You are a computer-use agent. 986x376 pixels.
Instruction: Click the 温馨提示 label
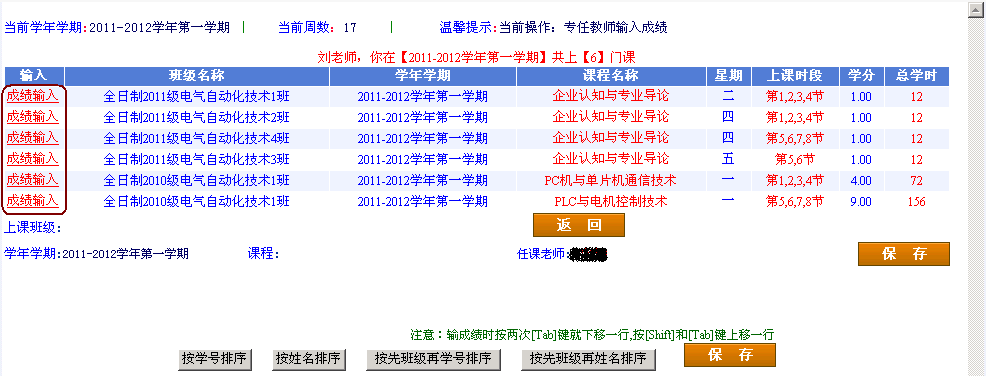(x=468, y=28)
